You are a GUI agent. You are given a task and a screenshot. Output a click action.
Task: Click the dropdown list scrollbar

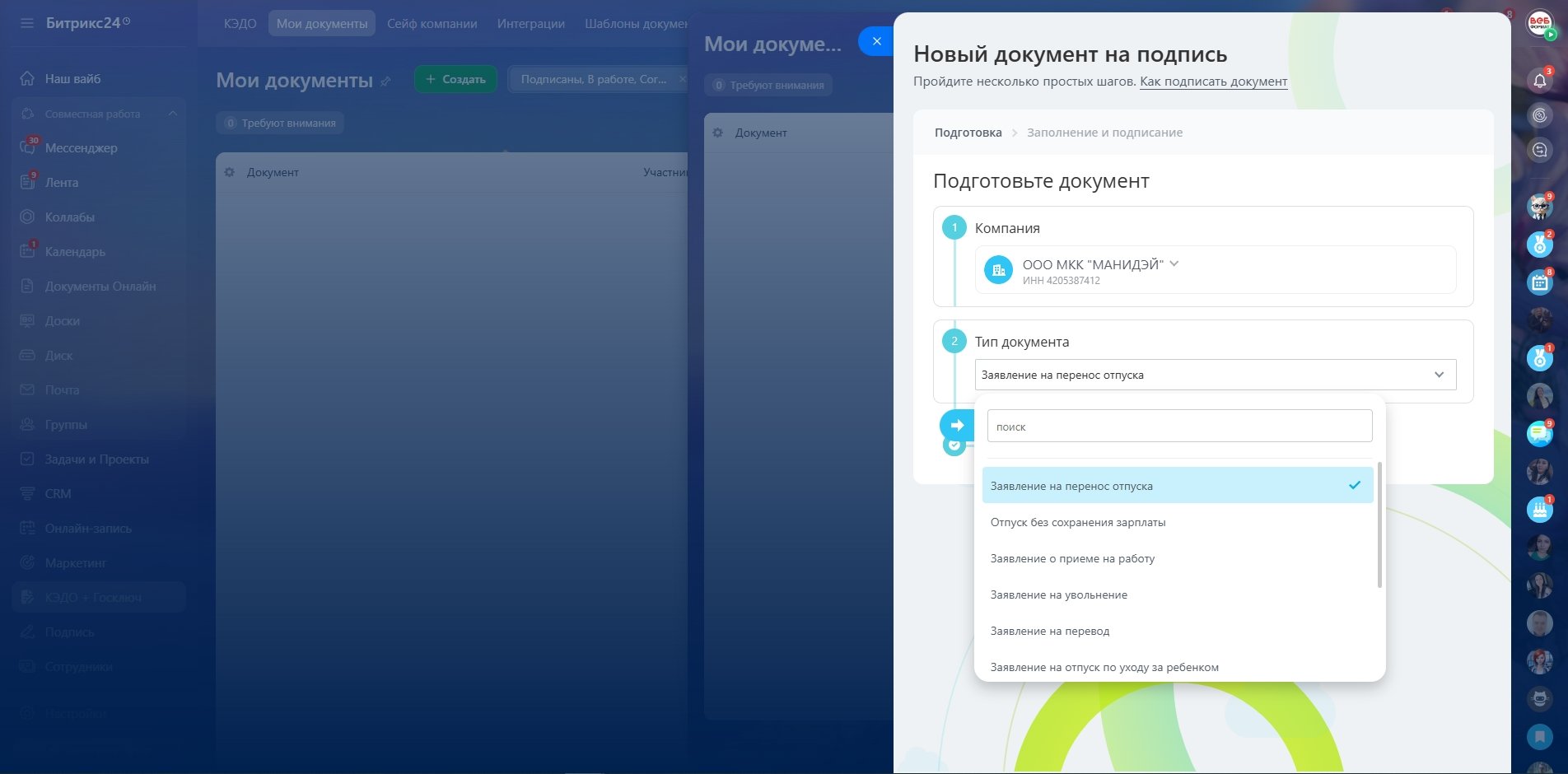pos(1379,525)
